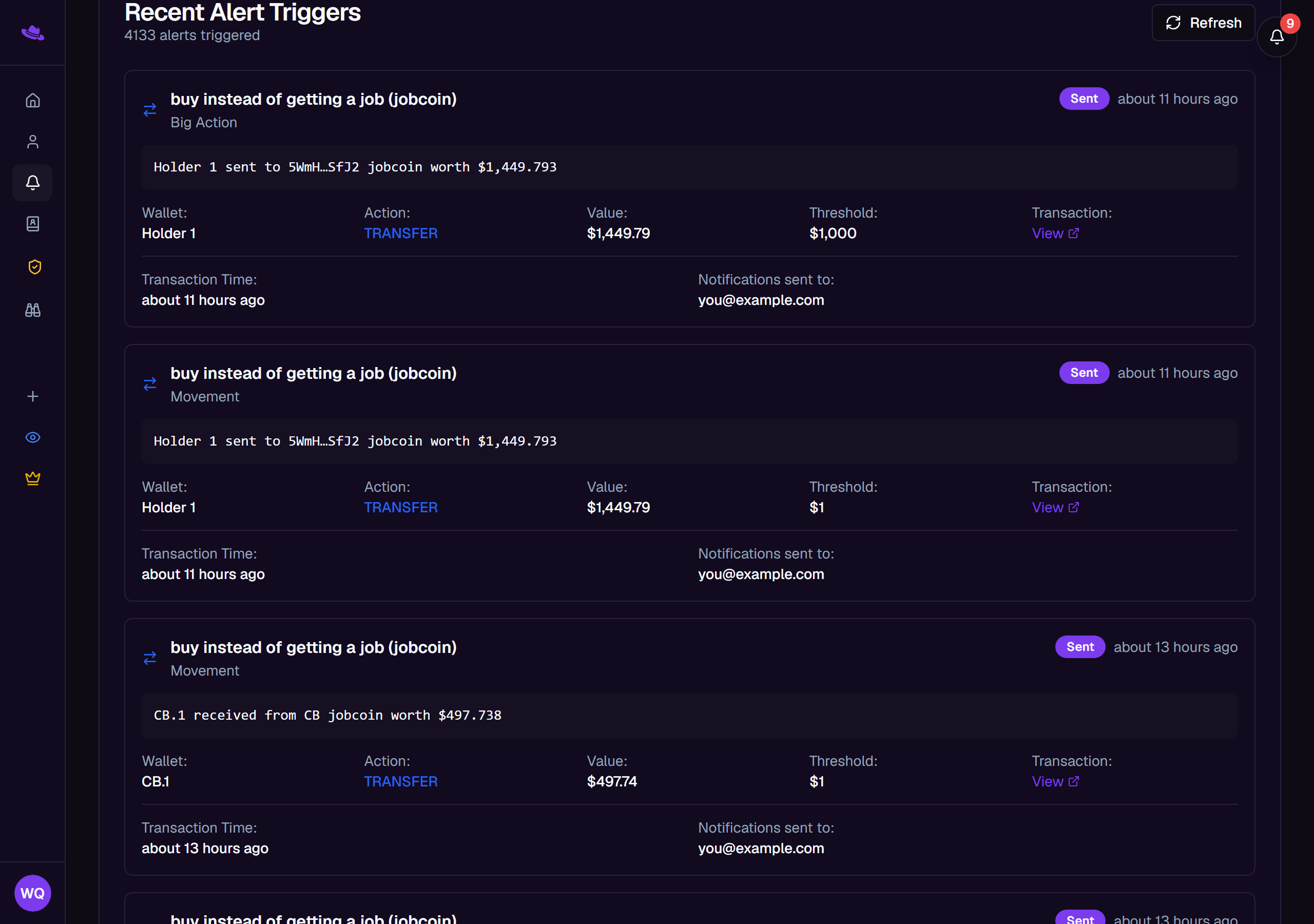Click 'Big Action' subtitle
Viewport: 1314px width, 924px height.
tap(204, 123)
